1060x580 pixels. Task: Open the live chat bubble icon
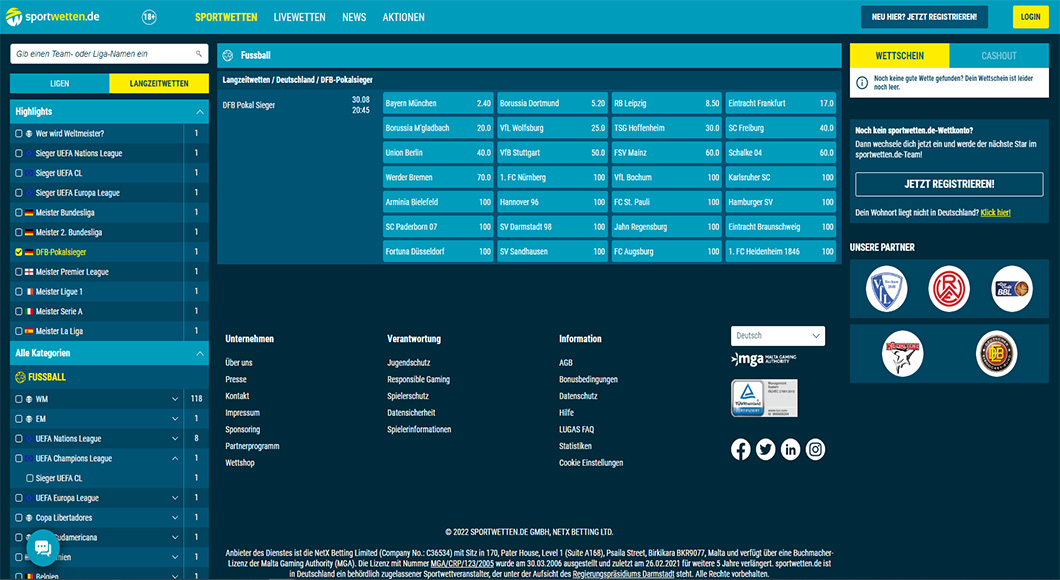[43, 548]
